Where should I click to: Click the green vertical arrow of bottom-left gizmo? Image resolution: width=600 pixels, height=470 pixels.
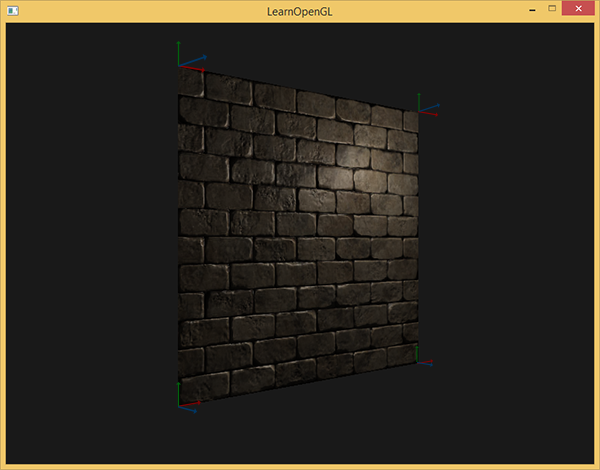pos(179,391)
